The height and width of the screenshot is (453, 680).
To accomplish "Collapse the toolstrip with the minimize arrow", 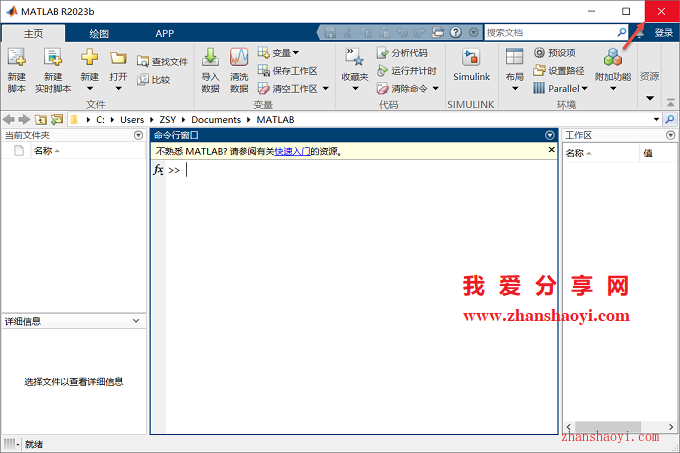I will tap(670, 103).
